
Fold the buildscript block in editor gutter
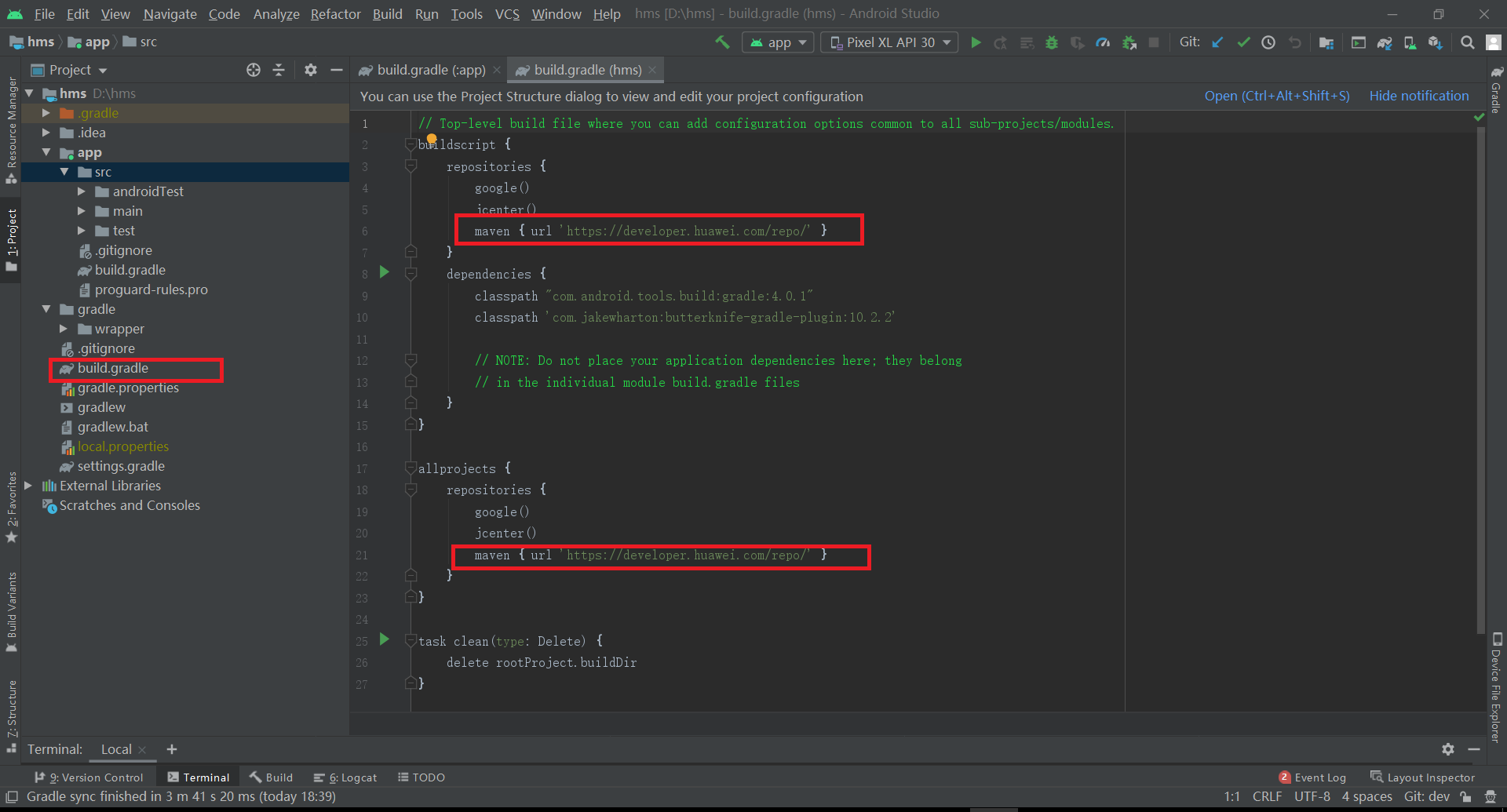411,144
